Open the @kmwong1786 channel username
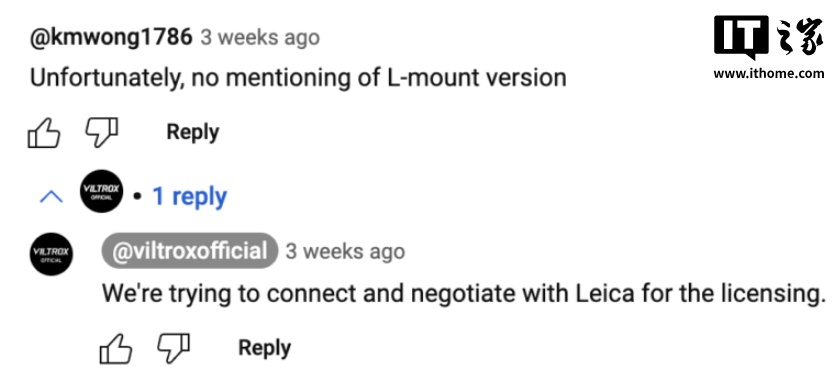 click(x=111, y=37)
